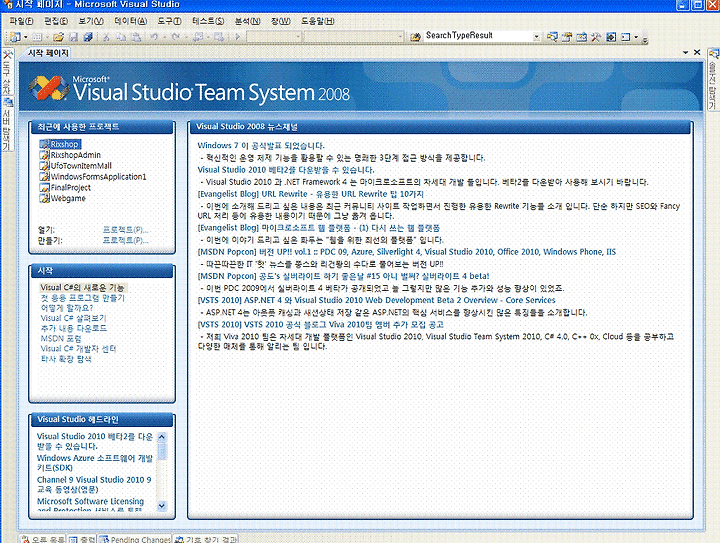Click the Save All toolbar icon

pyautogui.click(x=88, y=37)
